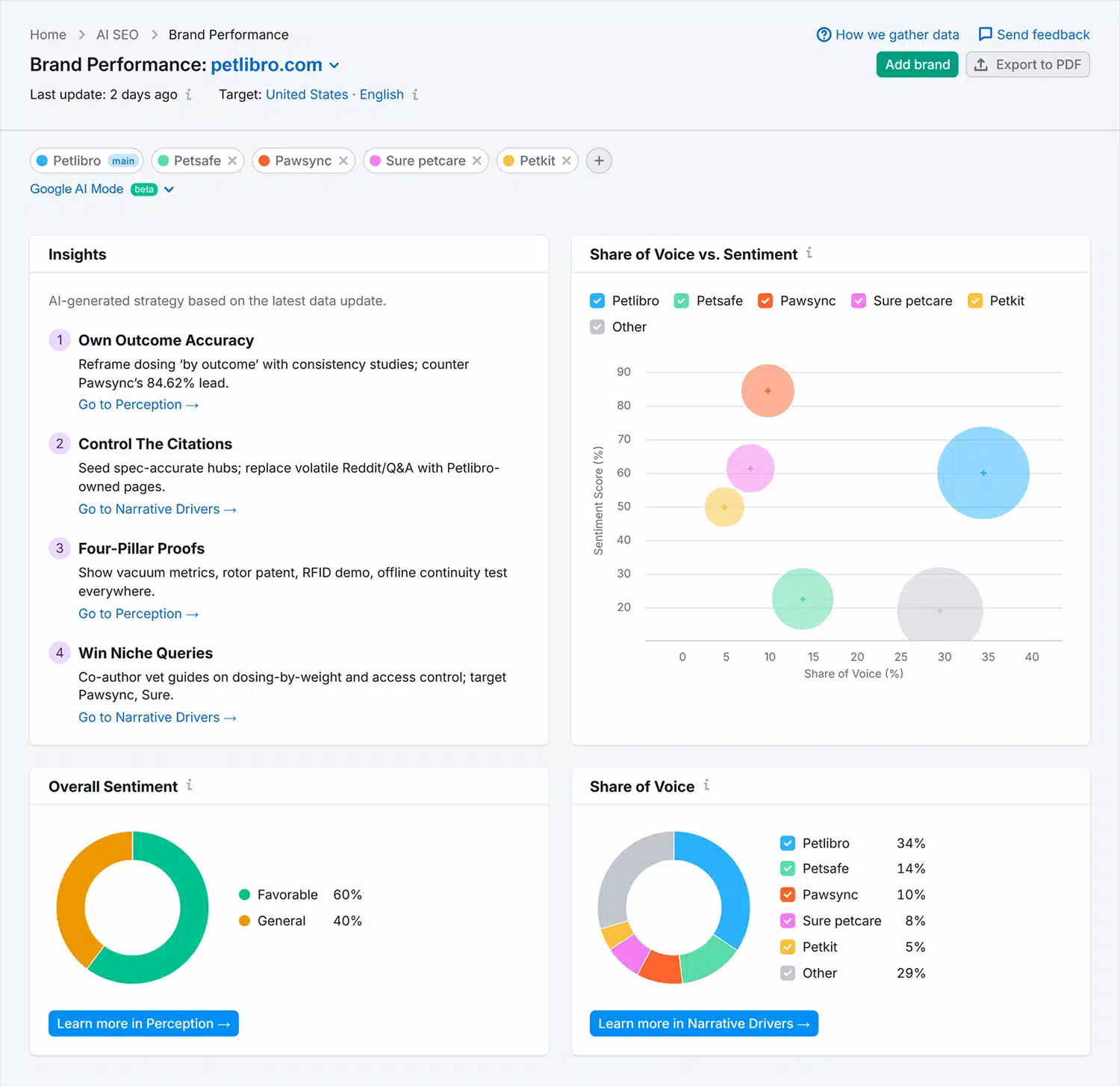The height and width of the screenshot is (1086, 1120).
Task: Click info icon next to Overall Sentiment
Action: pos(190,785)
